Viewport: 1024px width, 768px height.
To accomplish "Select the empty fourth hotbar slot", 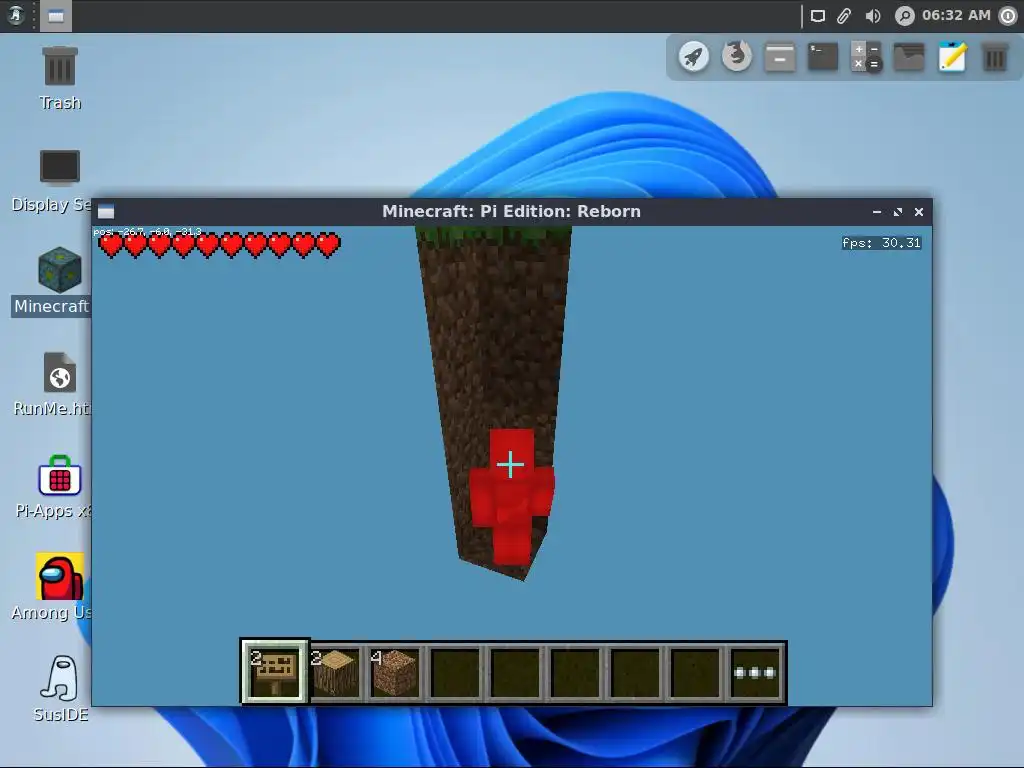I will click(455, 673).
